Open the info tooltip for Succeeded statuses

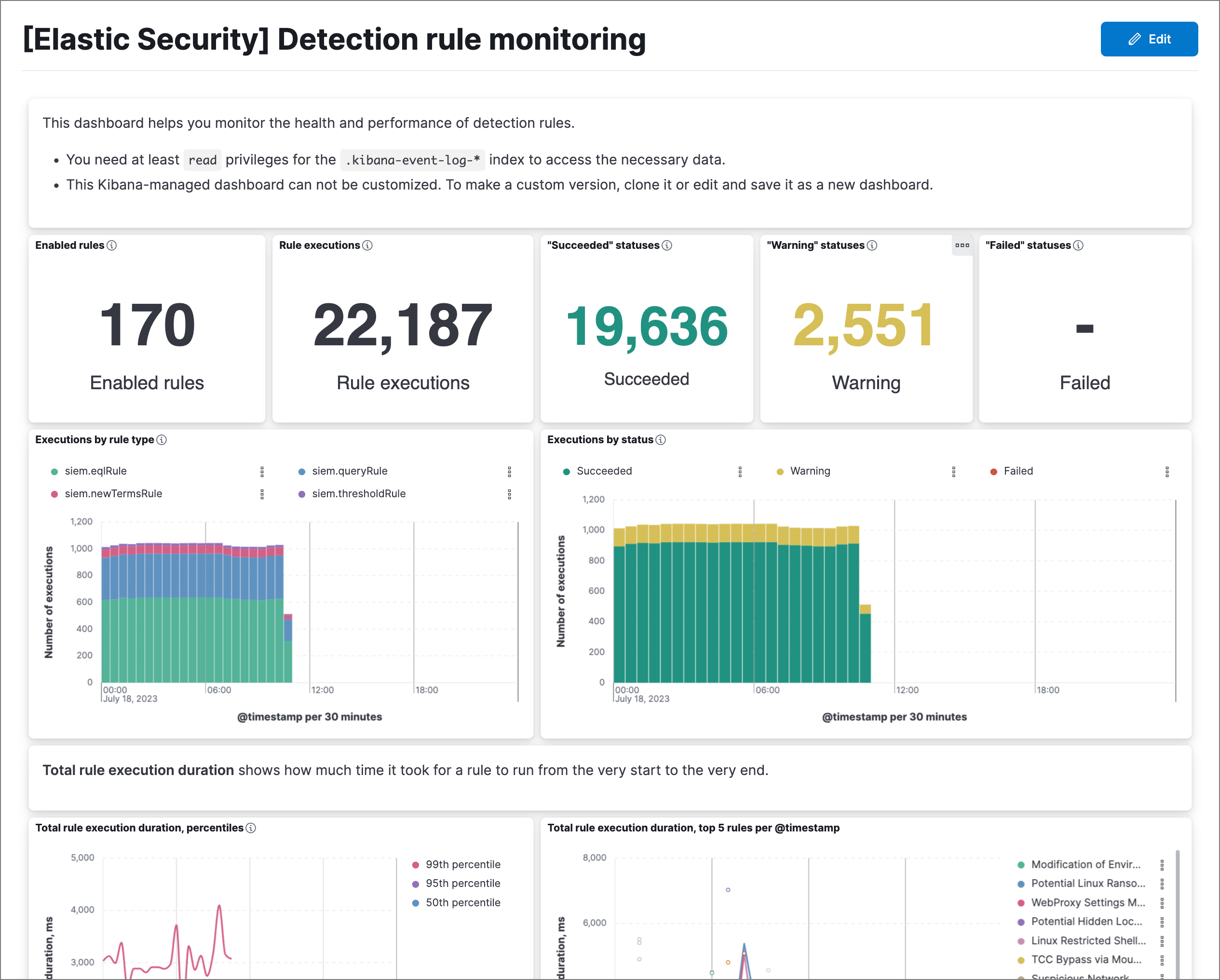(667, 245)
